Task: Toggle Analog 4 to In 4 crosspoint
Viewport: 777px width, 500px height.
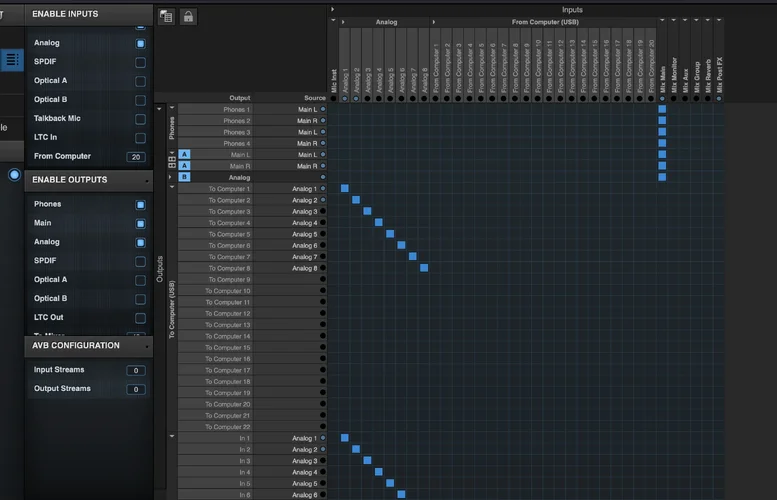Action: pos(379,472)
